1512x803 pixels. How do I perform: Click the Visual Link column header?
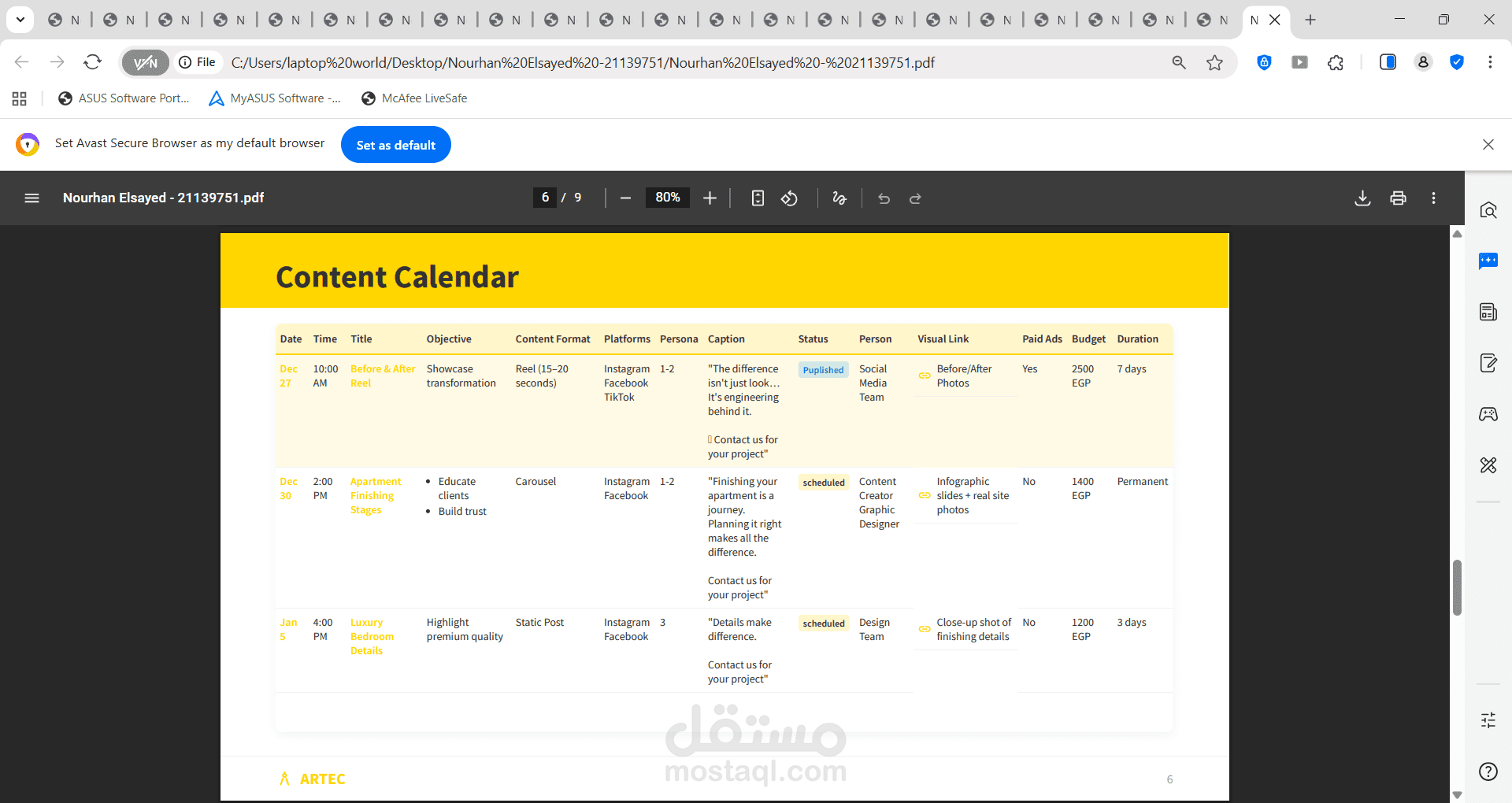coord(943,339)
